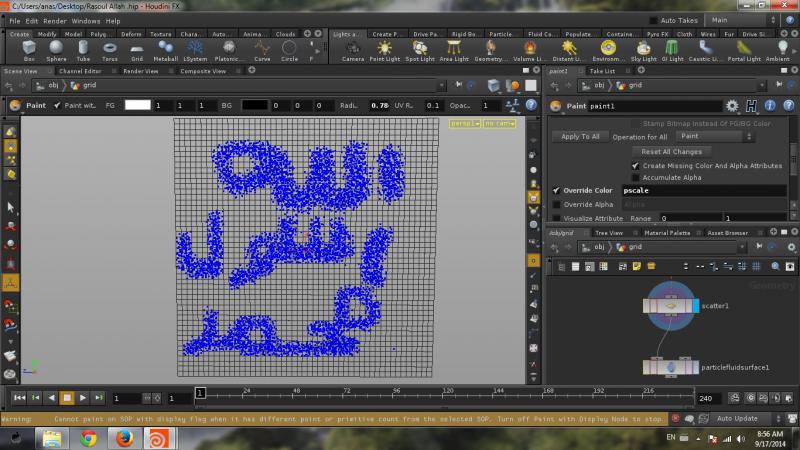Toggle Stamp Bitmap Instead Of FG/BG Color
Viewport: 800px width, 450px height.
(635, 123)
